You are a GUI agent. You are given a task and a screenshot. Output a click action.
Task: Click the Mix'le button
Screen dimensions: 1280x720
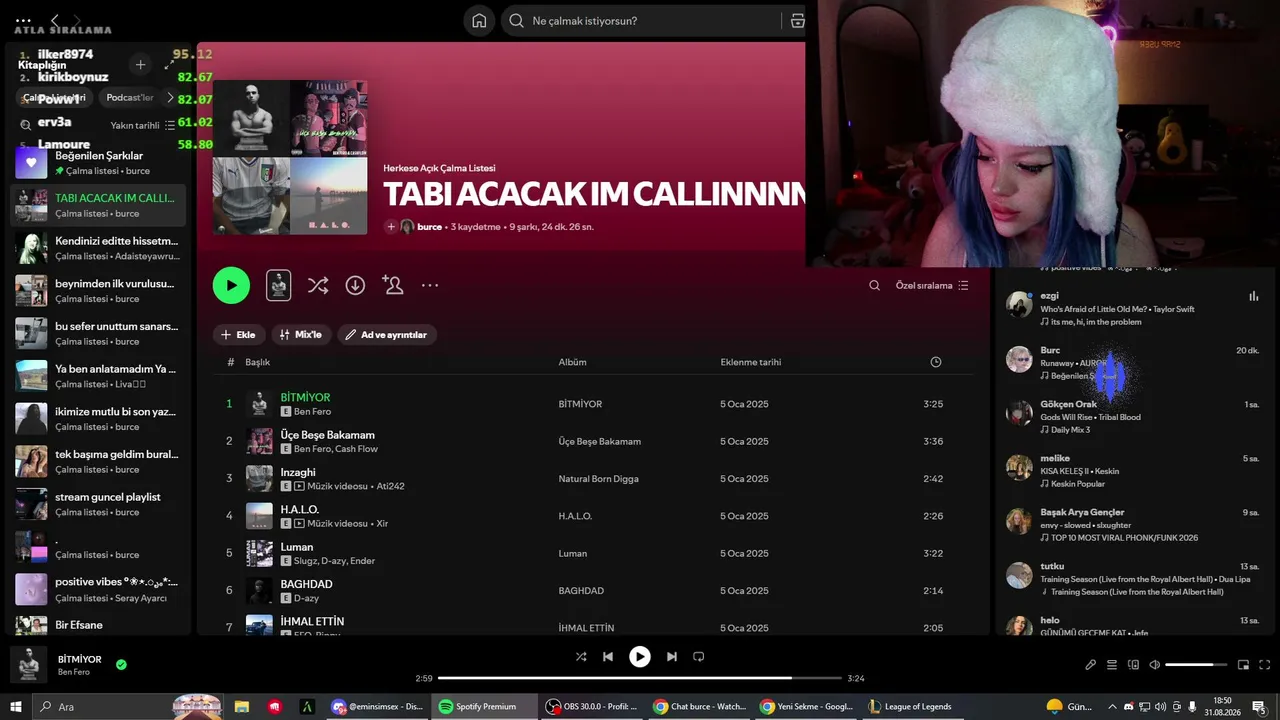point(300,335)
